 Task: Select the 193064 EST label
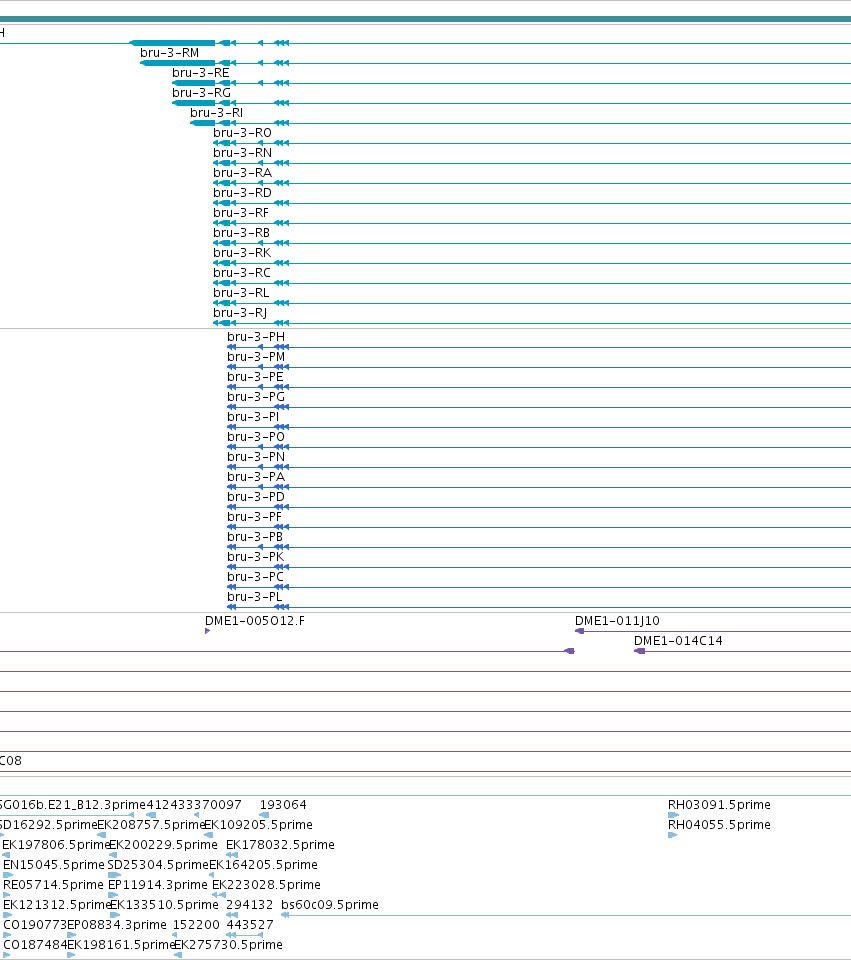point(283,805)
